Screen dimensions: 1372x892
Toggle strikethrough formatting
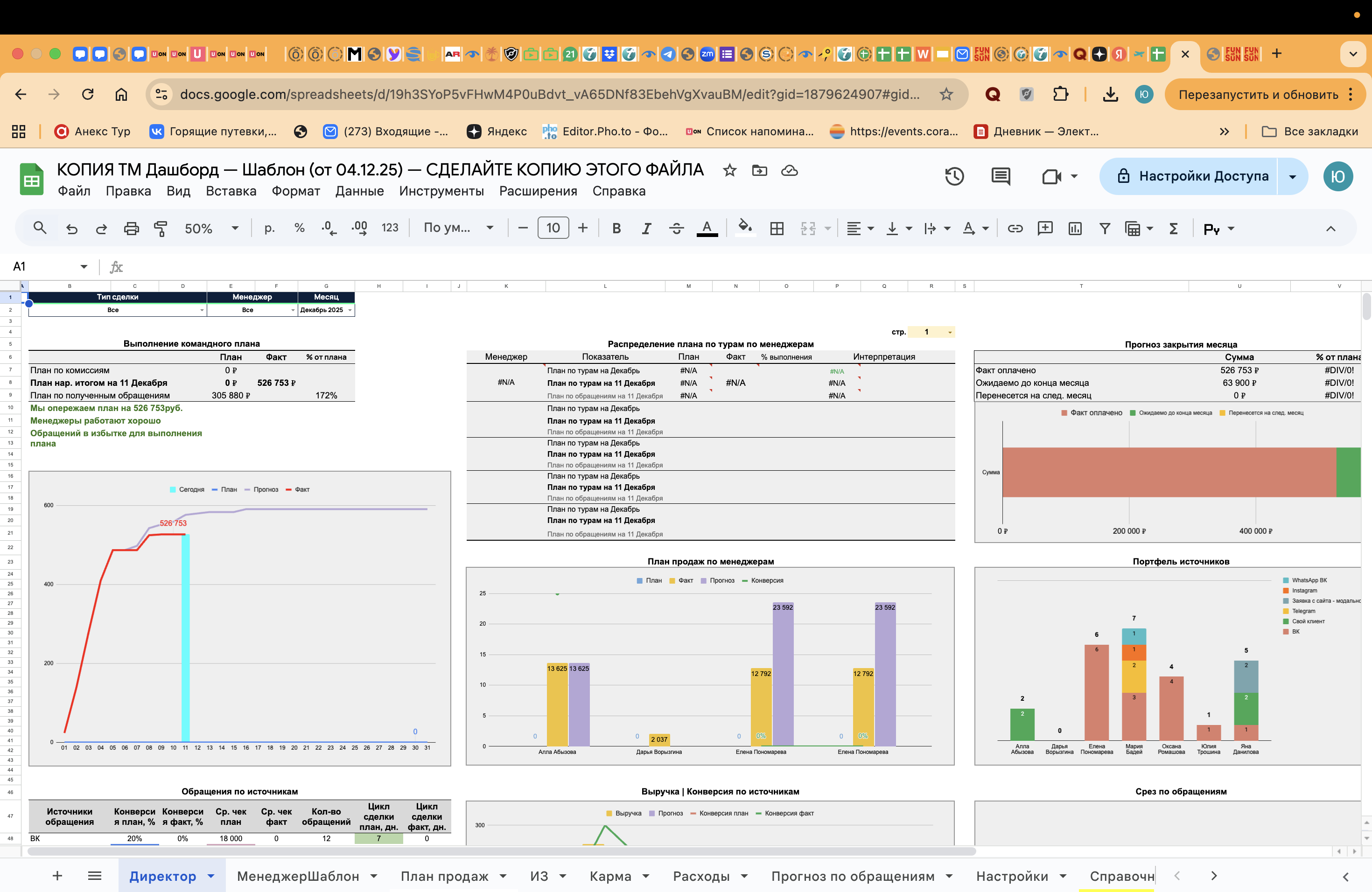[x=676, y=229]
